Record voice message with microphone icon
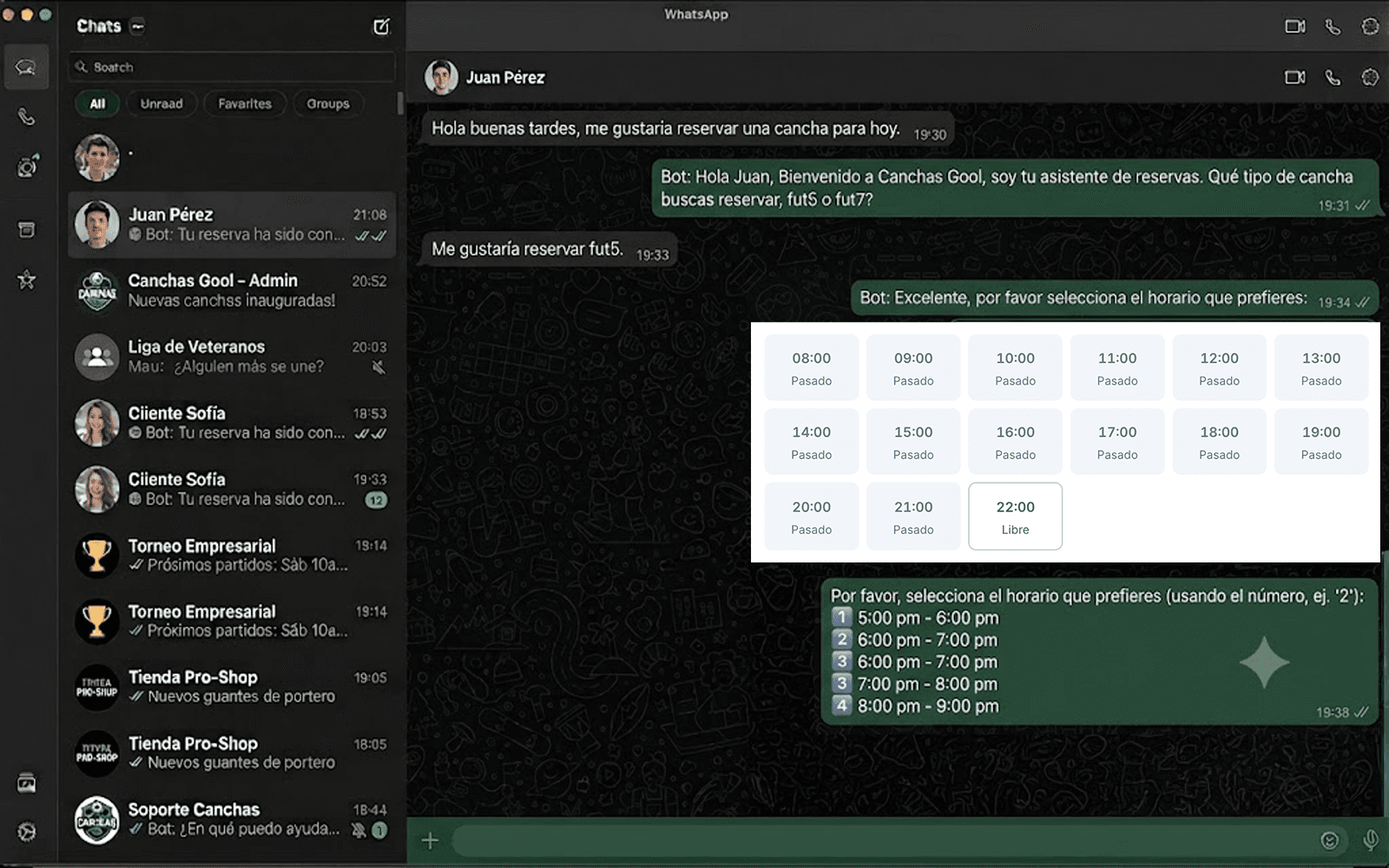Image resolution: width=1389 pixels, height=868 pixels. tap(1370, 840)
